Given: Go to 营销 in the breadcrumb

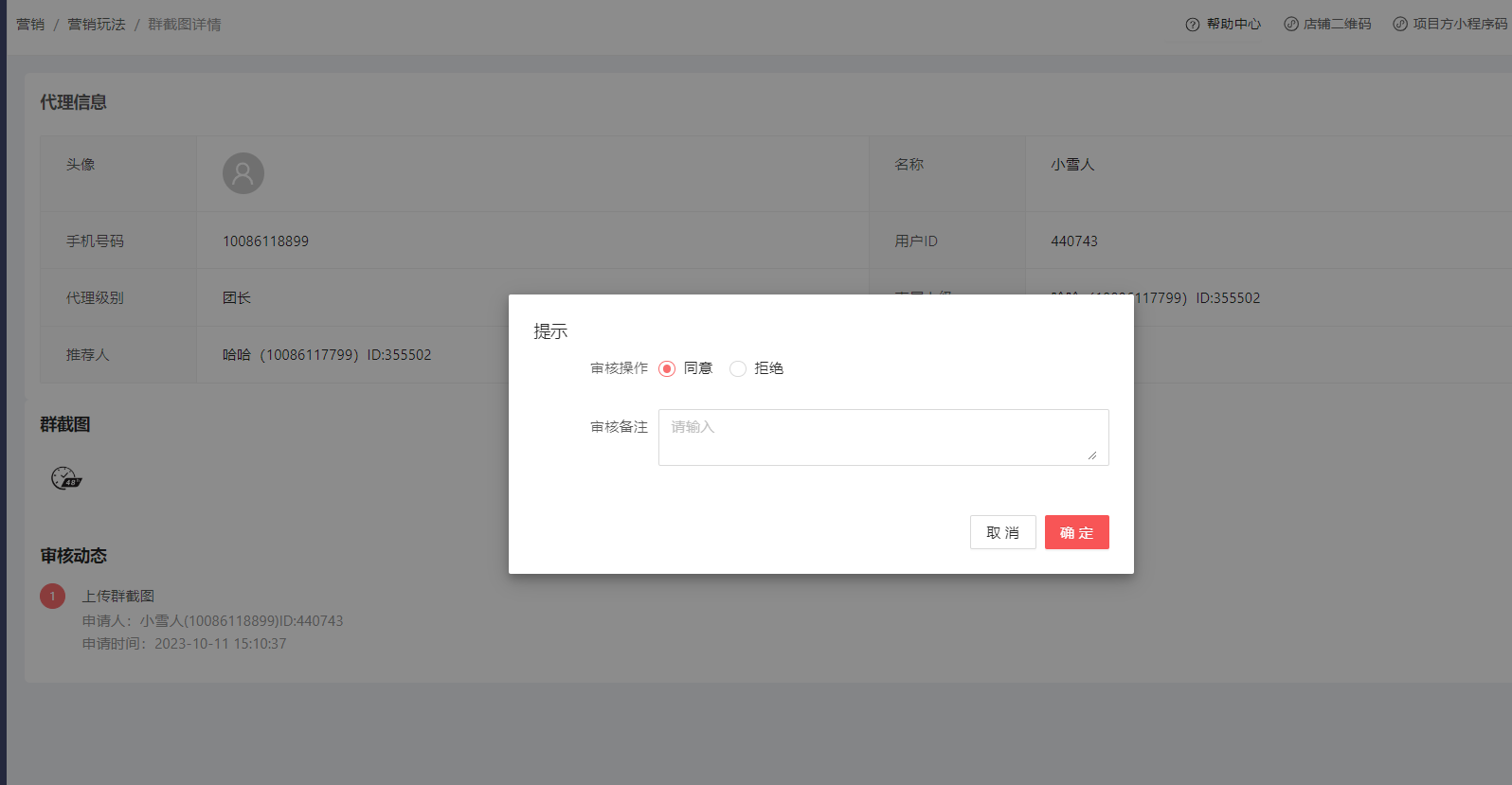Looking at the screenshot, I should pyautogui.click(x=30, y=25).
